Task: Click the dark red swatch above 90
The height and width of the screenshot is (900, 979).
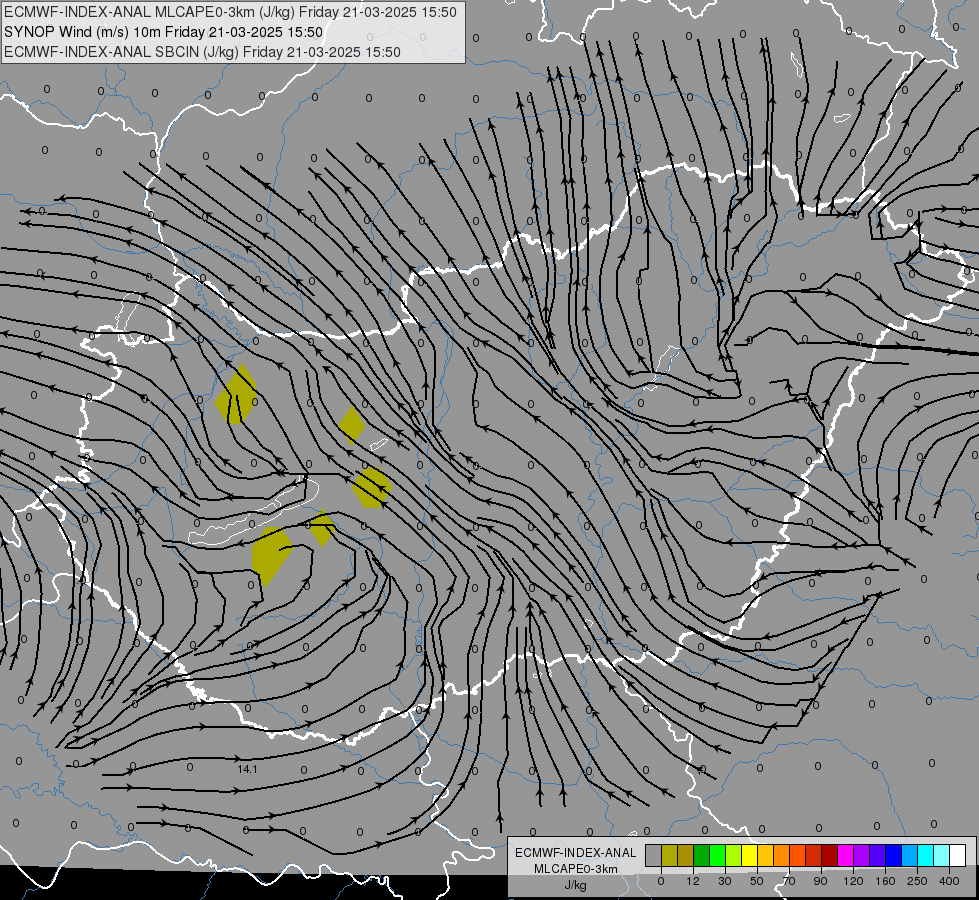Action: pos(830,855)
